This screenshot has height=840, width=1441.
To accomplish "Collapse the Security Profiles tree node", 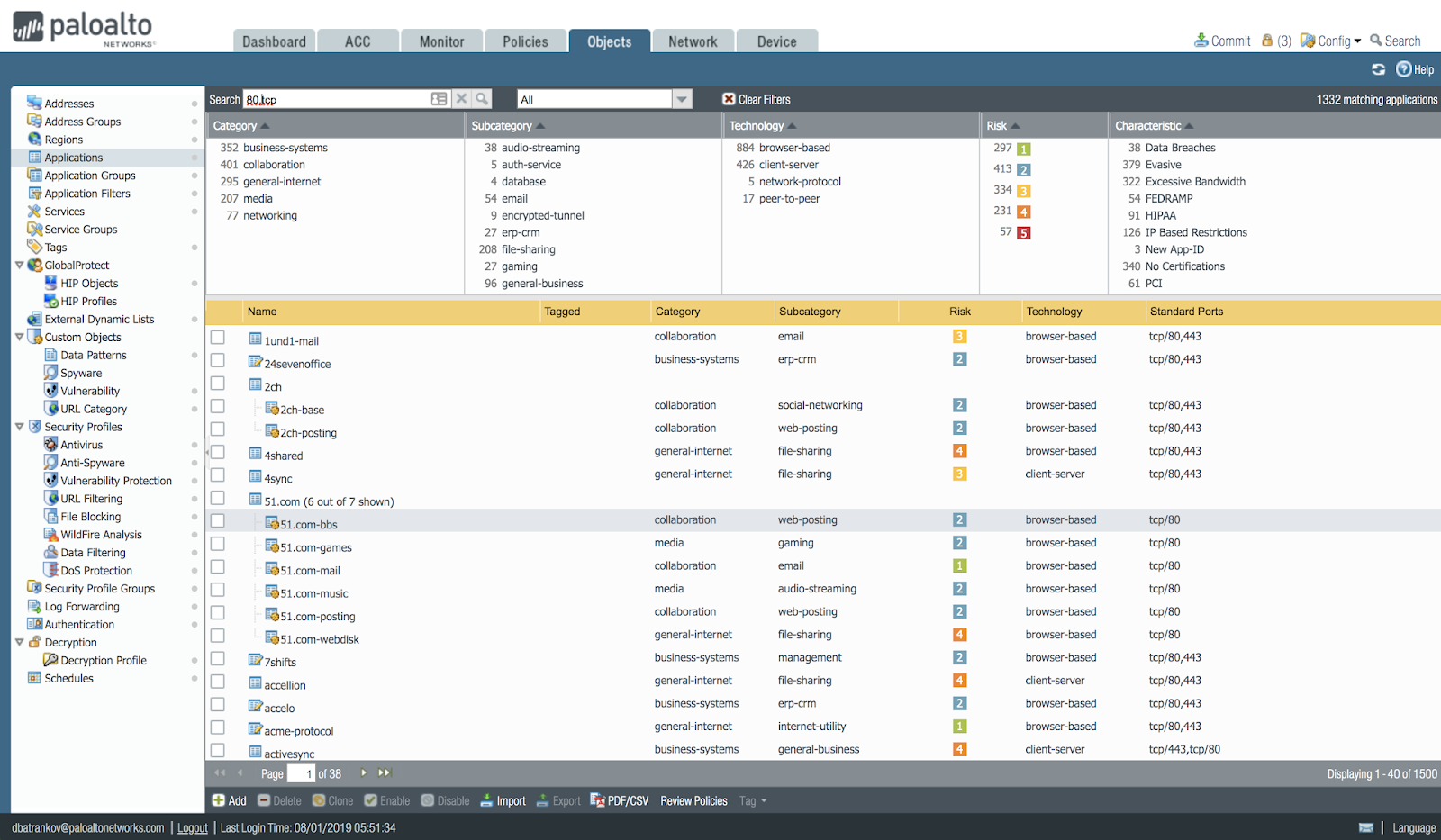I will point(19,427).
